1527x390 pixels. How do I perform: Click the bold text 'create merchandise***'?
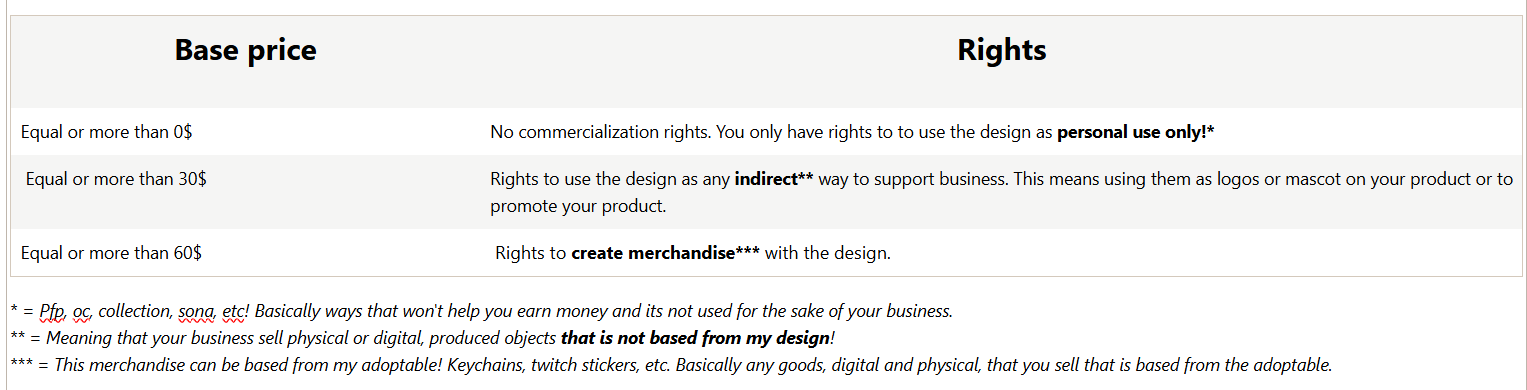click(x=665, y=253)
